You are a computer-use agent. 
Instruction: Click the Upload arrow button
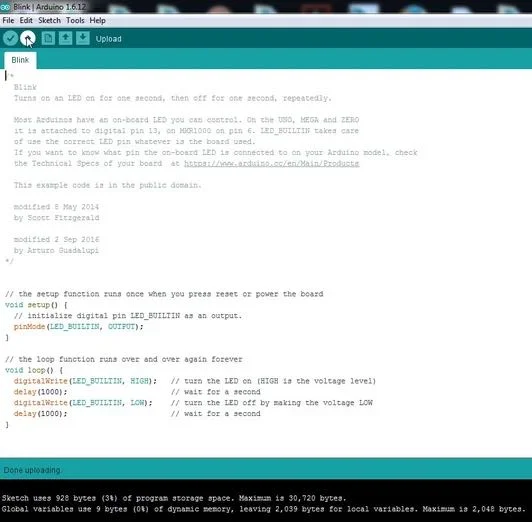click(28, 38)
